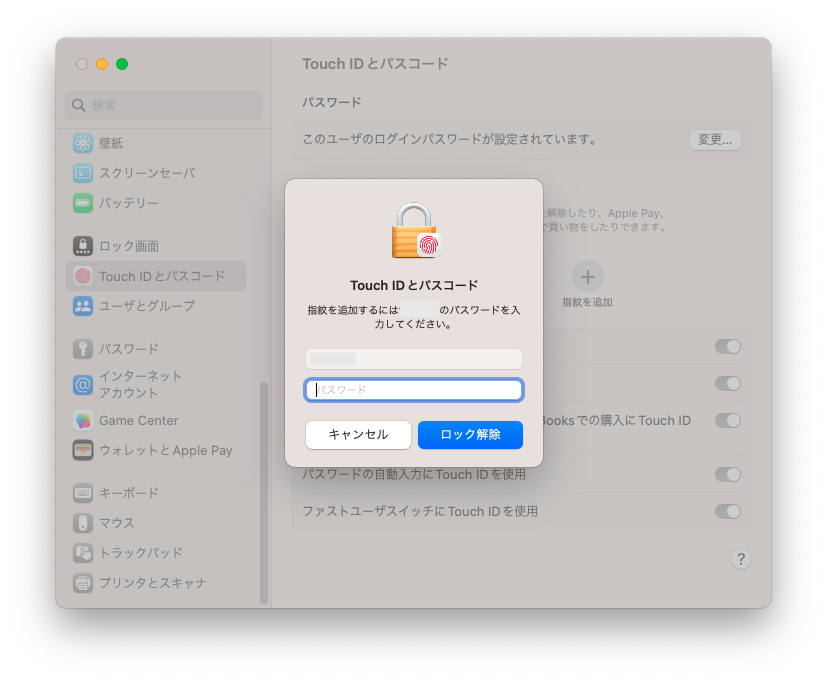Click the パスワード key icon
The image size is (827, 682).
(83, 349)
